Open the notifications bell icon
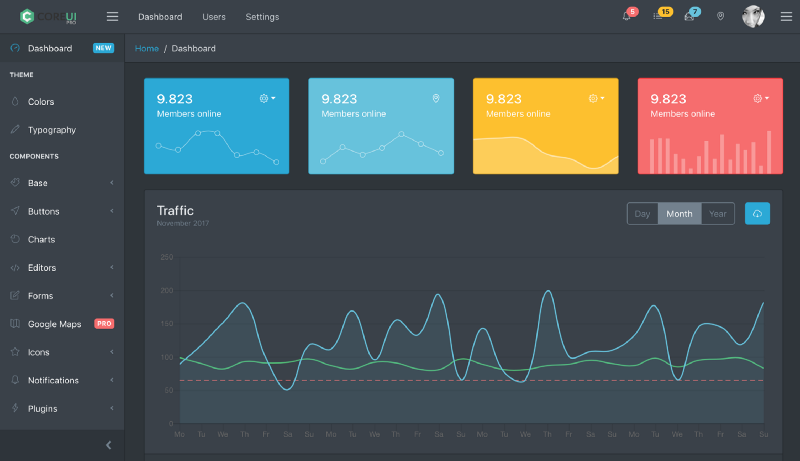800x461 pixels. pyautogui.click(x=627, y=16)
